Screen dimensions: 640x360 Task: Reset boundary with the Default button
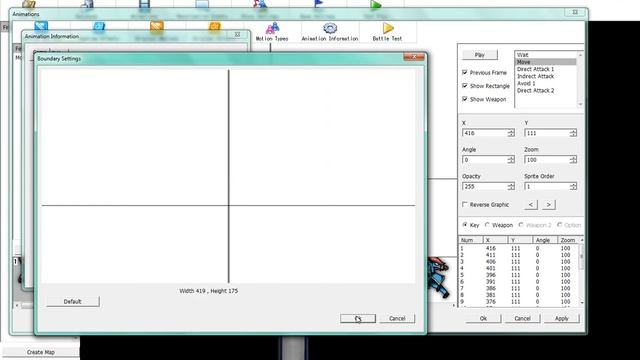[x=73, y=302]
